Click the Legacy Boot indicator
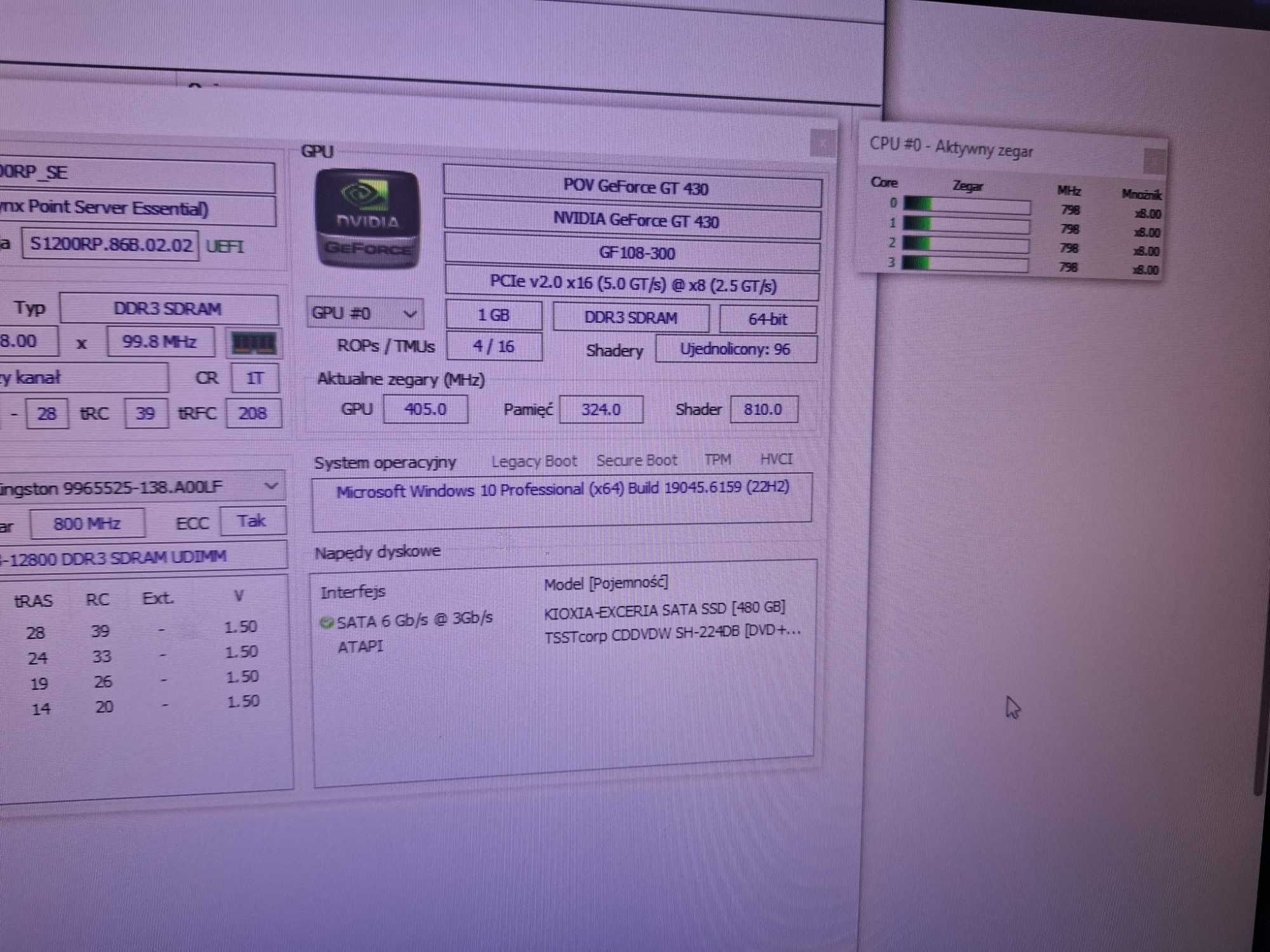 534,461
